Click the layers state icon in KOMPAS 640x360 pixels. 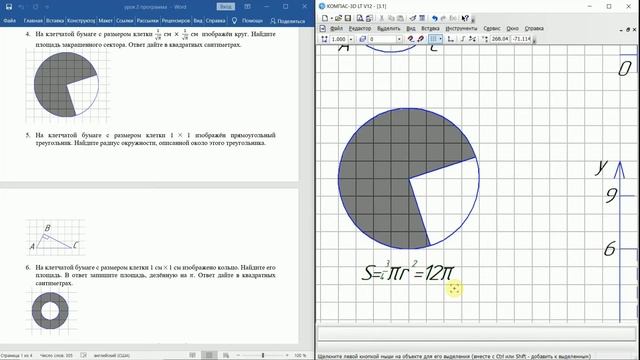tap(362, 39)
